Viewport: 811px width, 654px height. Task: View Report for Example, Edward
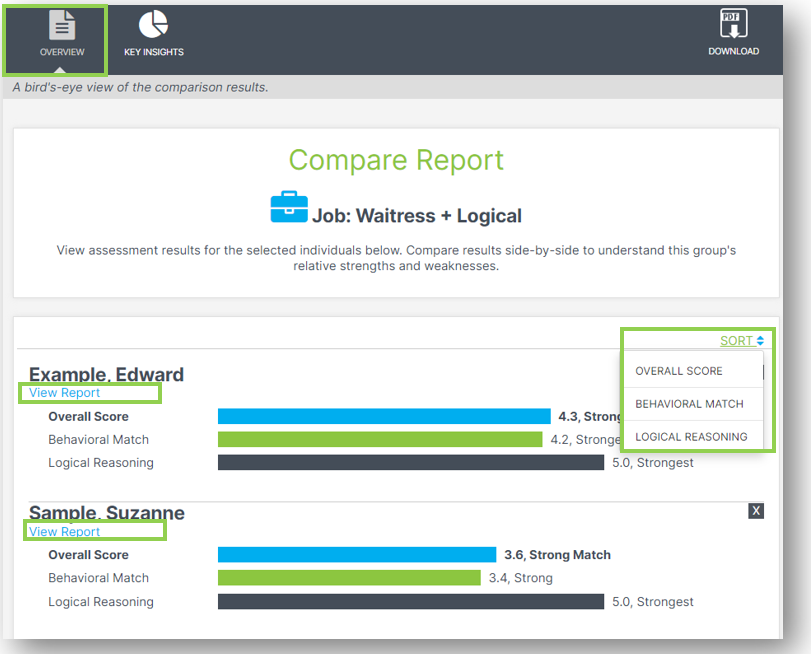62,393
